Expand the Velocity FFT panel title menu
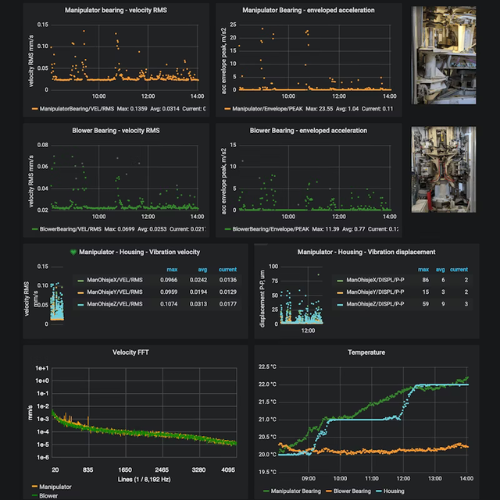 [x=131, y=352]
